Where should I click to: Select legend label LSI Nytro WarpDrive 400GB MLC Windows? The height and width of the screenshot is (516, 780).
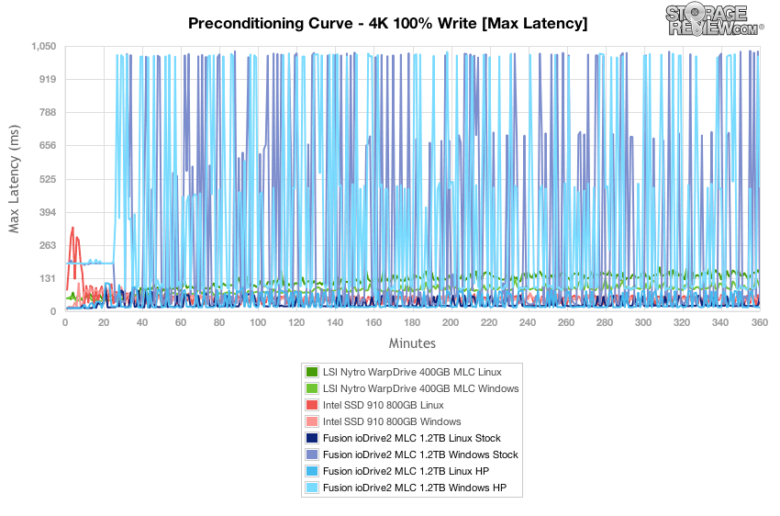(421, 388)
